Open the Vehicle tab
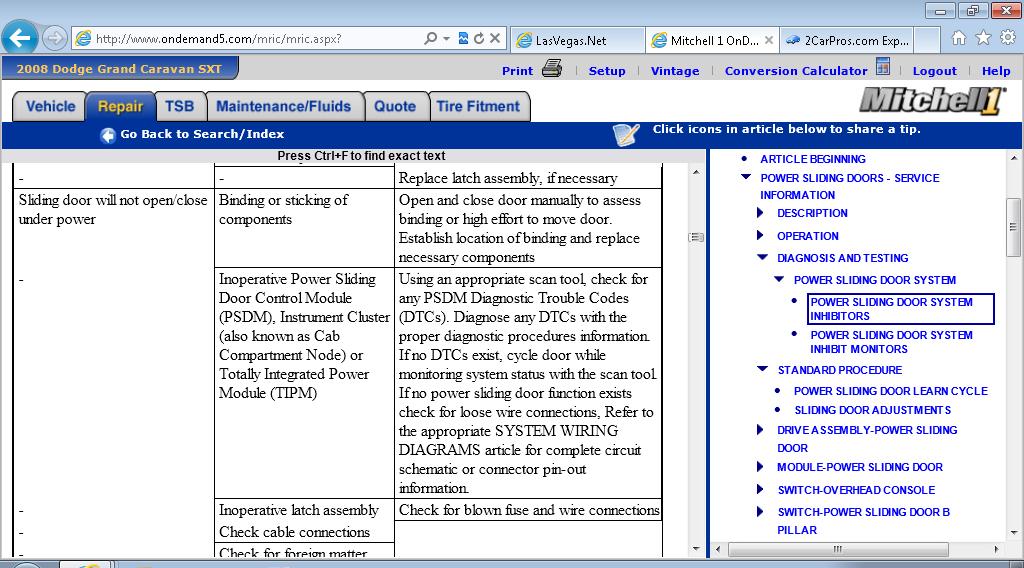Screen dimensions: 1024x568 [x=50, y=106]
